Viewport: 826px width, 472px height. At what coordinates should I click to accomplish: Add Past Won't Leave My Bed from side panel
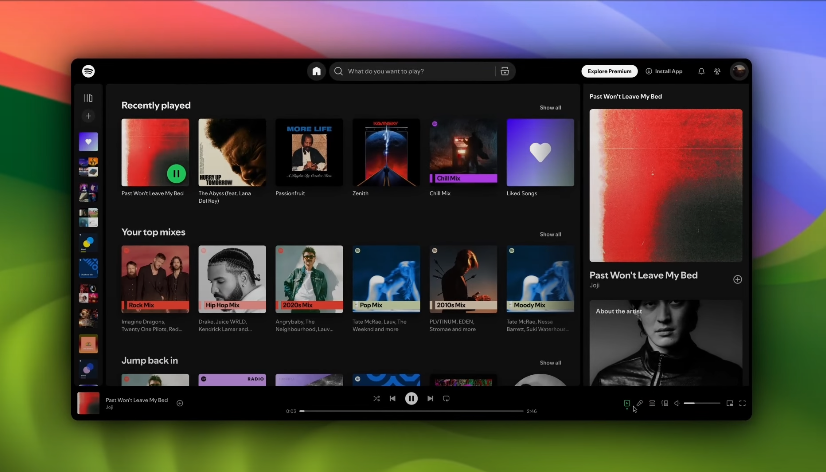(x=737, y=280)
